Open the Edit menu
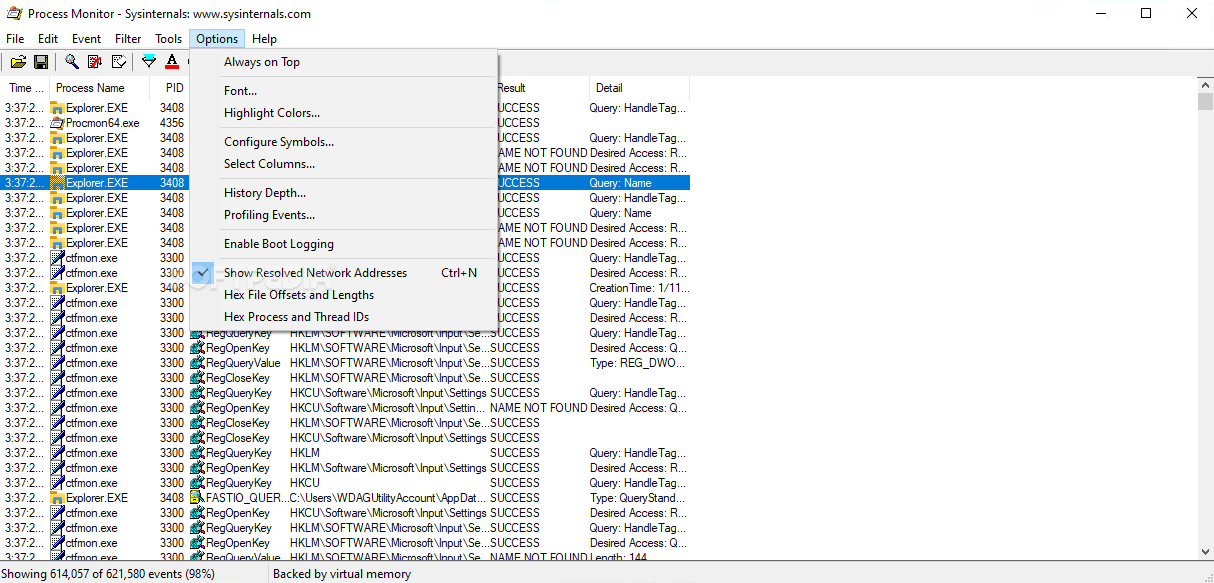Screen dimensions: 1214x583 click(x=48, y=39)
